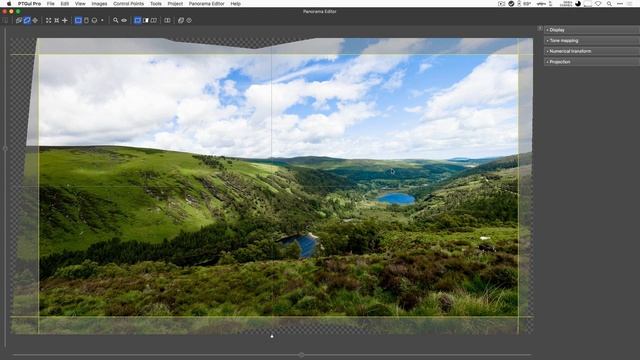The height and width of the screenshot is (360, 640).
Task: Click the linked sheets icon near toolbar end
Action: click(x=181, y=20)
